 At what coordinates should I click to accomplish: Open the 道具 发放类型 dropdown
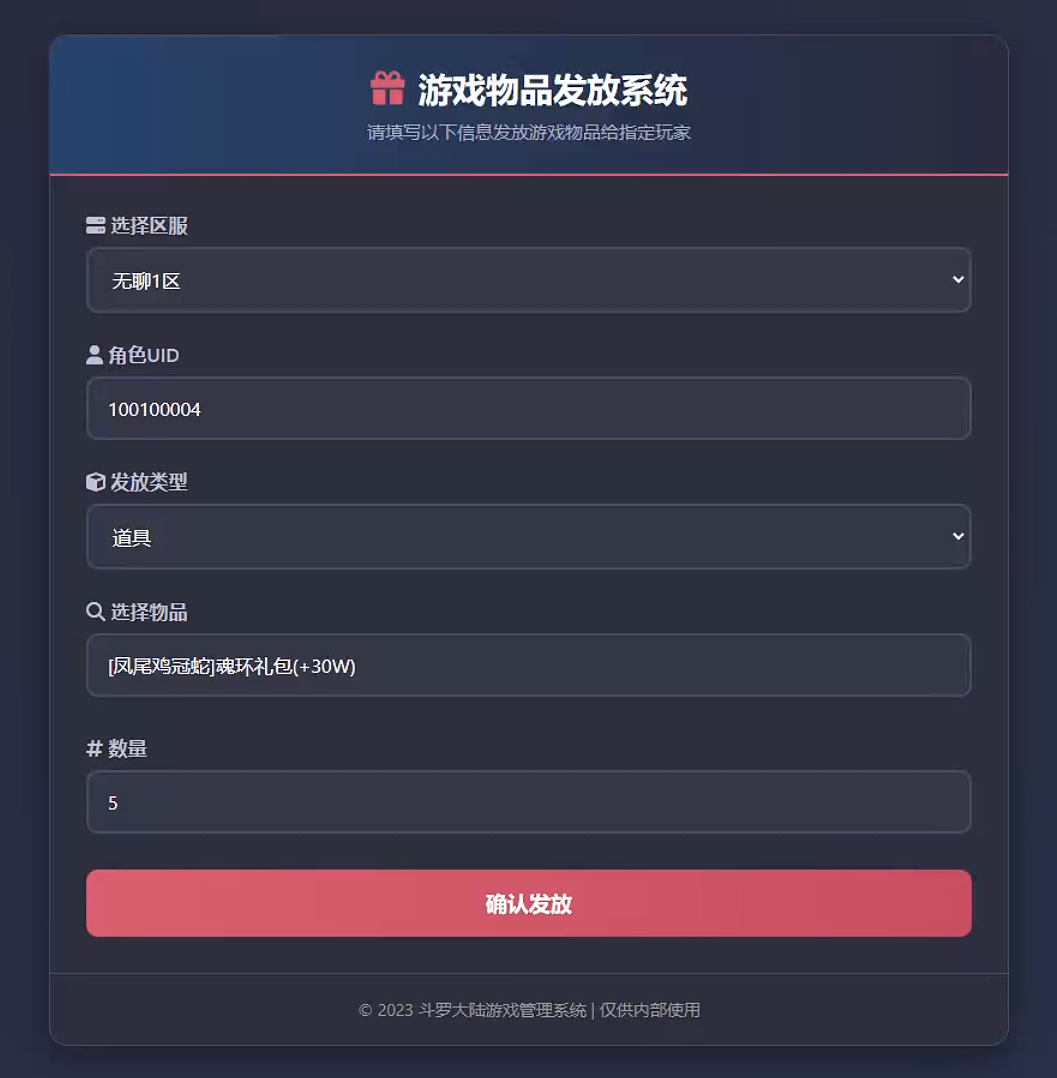coord(528,537)
